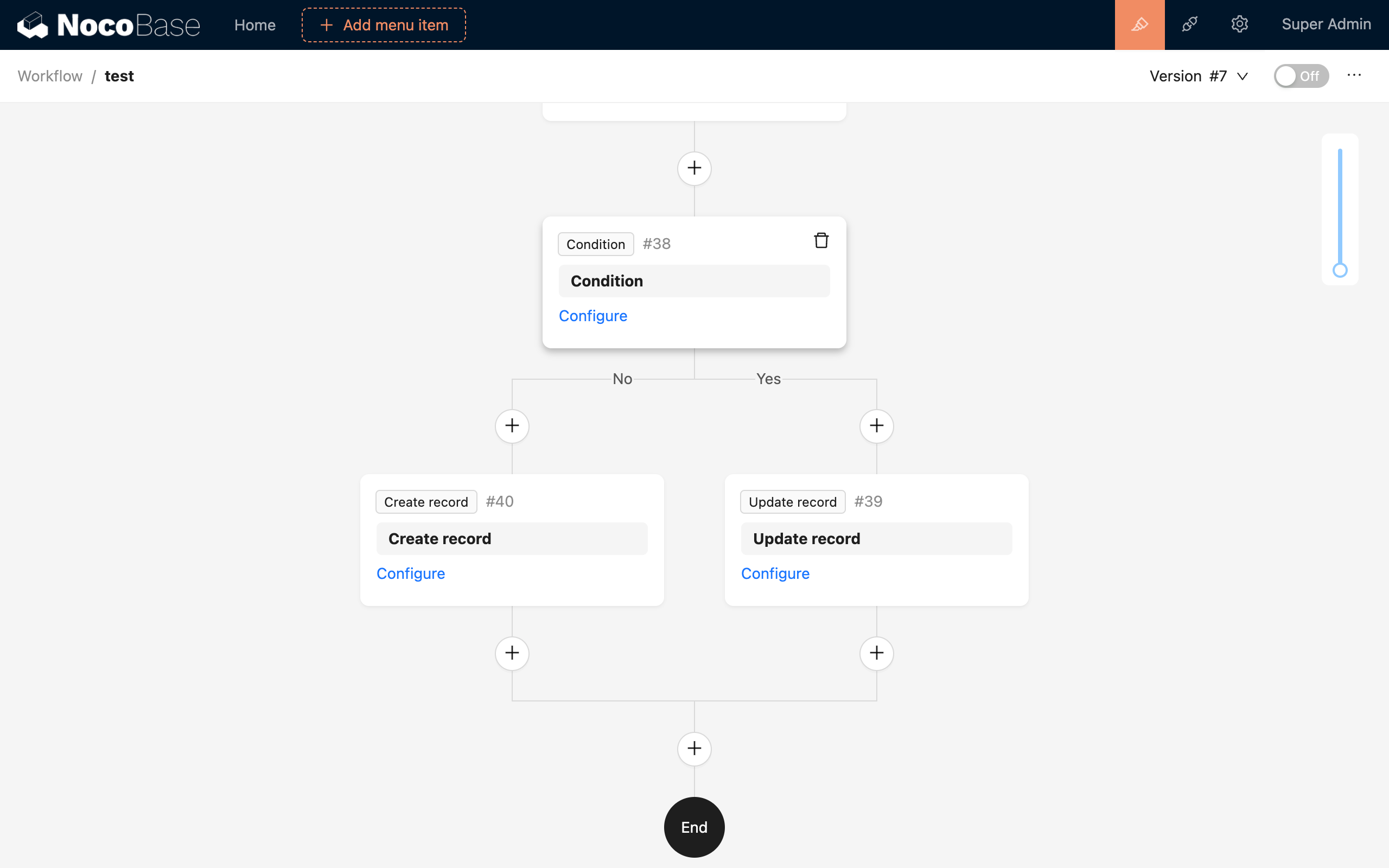
Task: Click plus below Update record node
Action: coord(876,653)
